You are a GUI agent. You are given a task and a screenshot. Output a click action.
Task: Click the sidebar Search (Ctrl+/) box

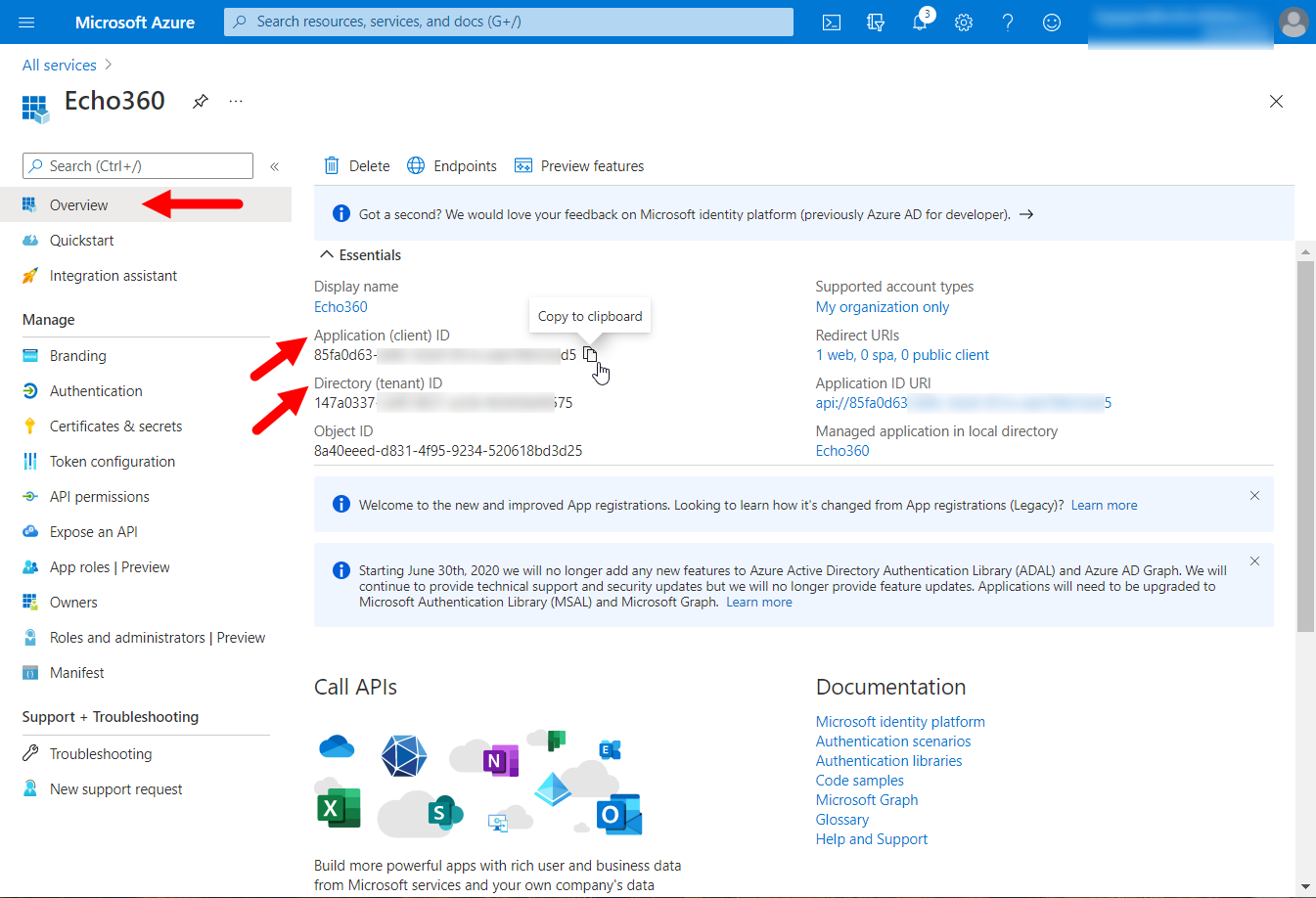point(138,166)
